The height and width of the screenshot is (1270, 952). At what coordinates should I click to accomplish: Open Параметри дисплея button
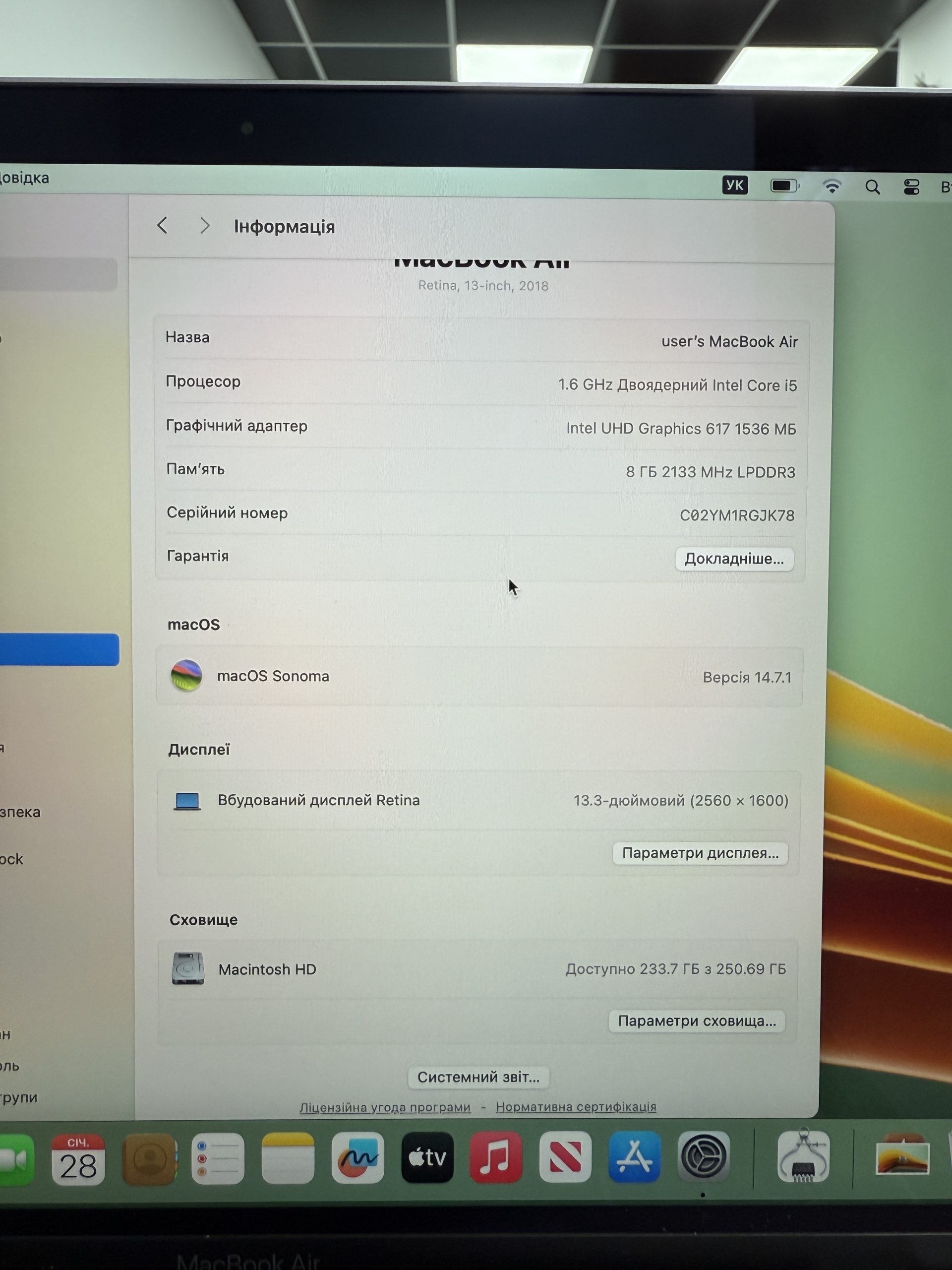point(700,853)
